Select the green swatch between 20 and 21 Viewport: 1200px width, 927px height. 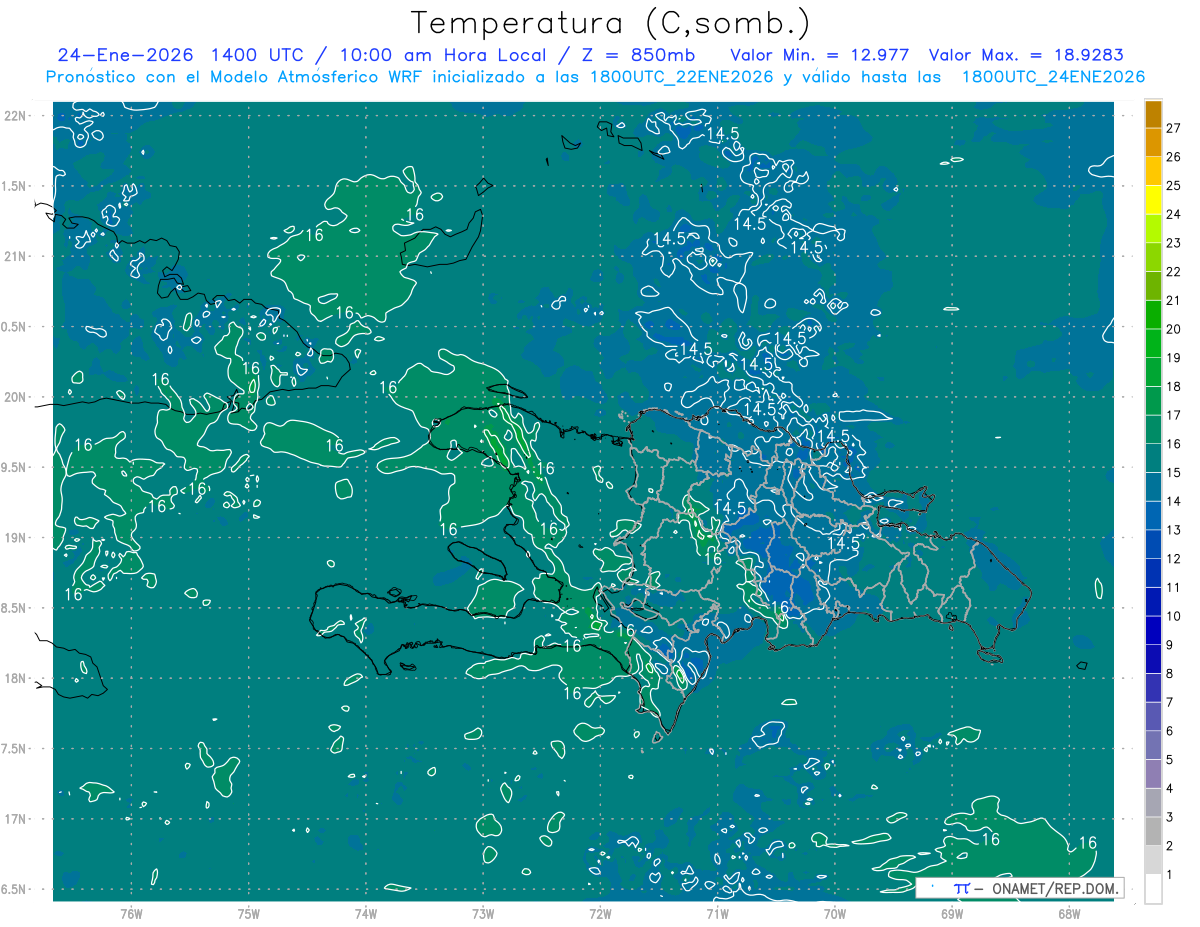click(x=1153, y=315)
